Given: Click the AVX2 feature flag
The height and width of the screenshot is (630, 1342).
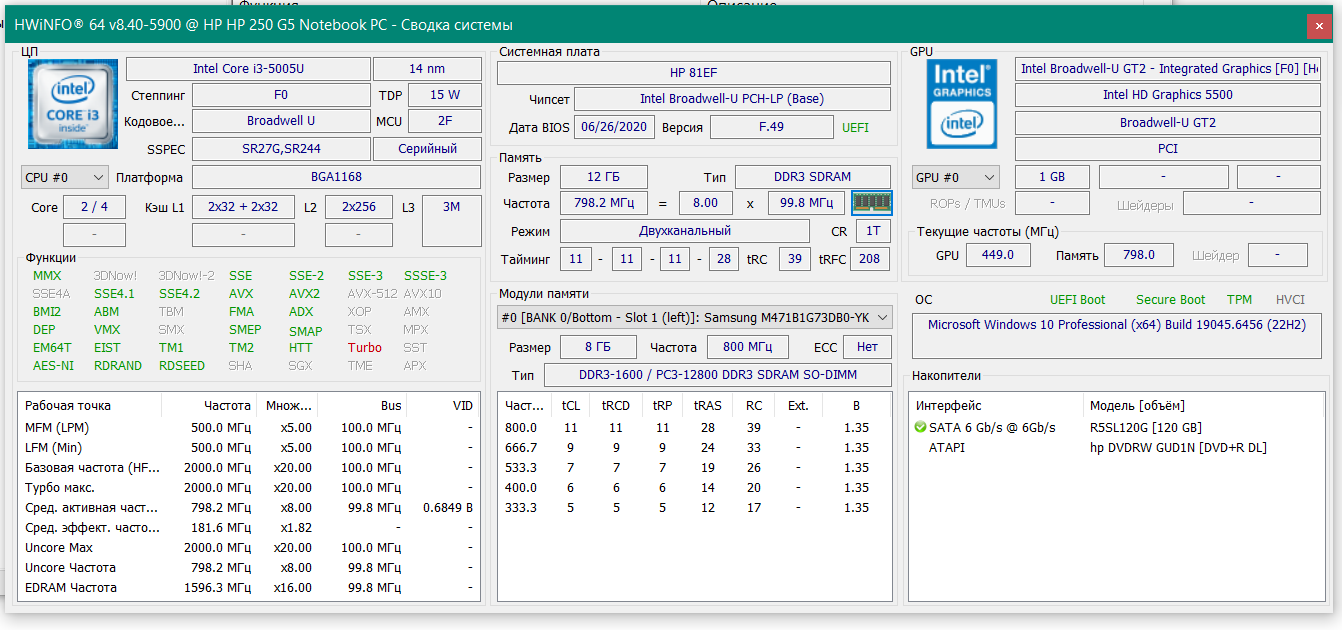Looking at the screenshot, I should click(x=304, y=294).
